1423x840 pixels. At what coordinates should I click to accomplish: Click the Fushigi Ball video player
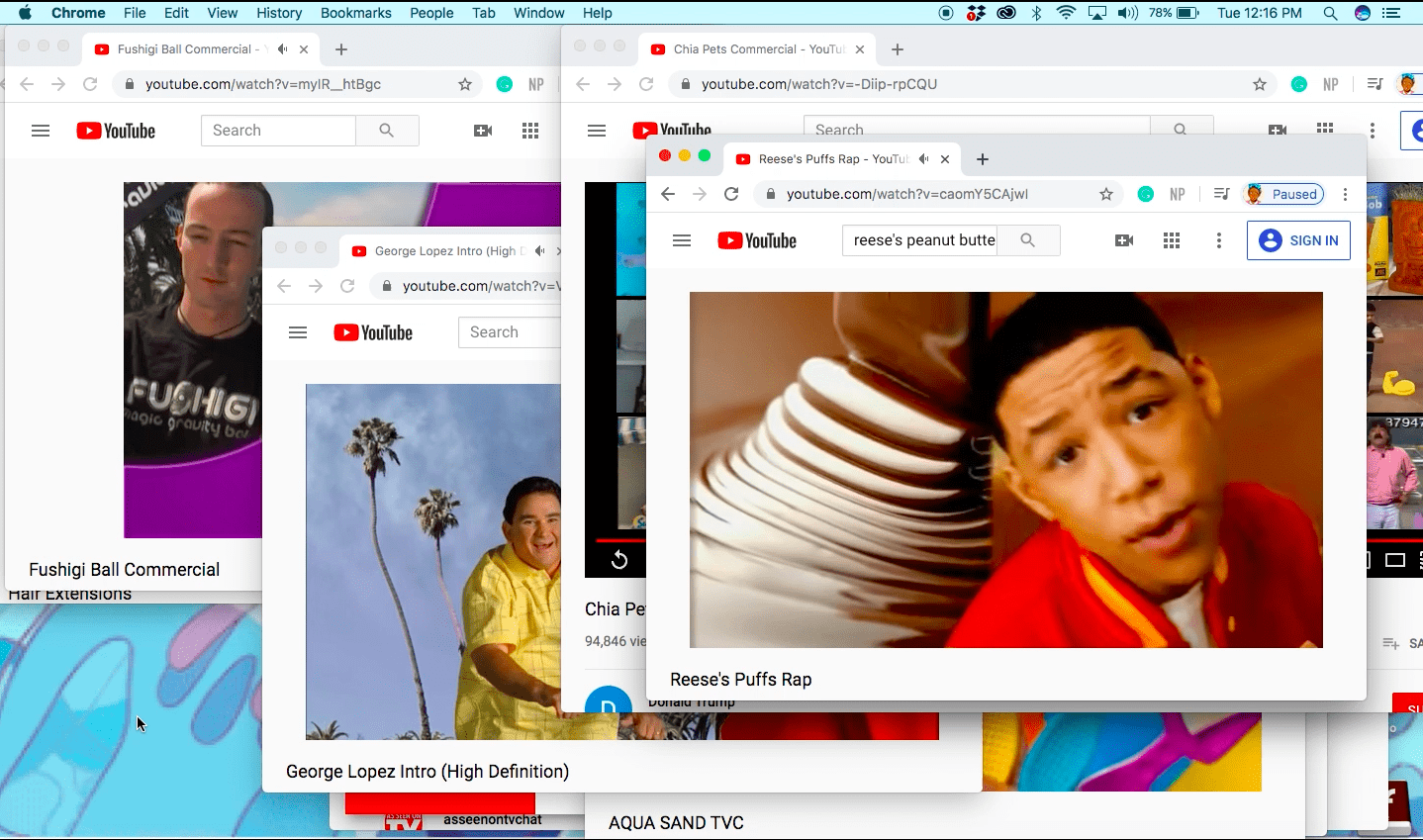pos(193,359)
